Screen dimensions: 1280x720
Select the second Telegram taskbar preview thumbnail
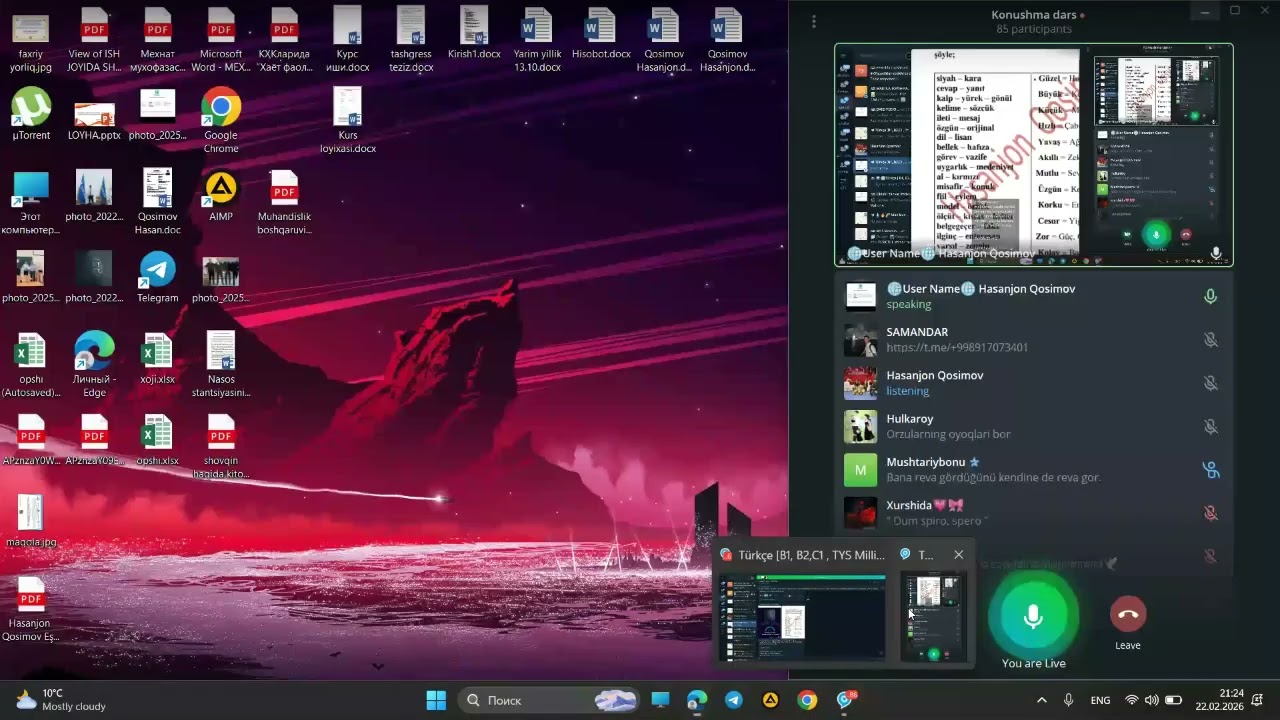[x=934, y=617]
